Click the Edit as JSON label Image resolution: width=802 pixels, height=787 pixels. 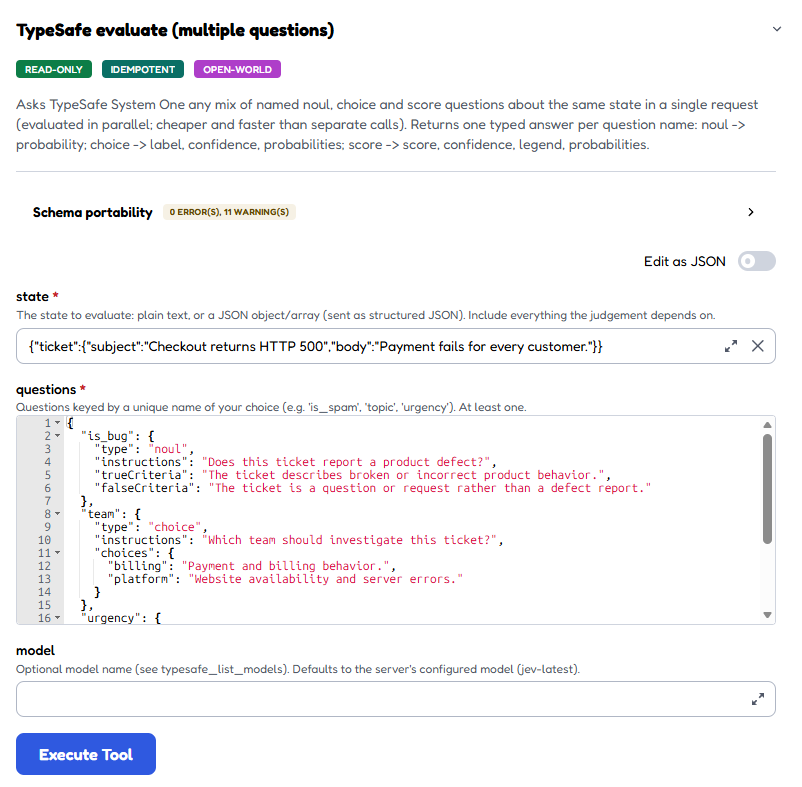tap(684, 261)
